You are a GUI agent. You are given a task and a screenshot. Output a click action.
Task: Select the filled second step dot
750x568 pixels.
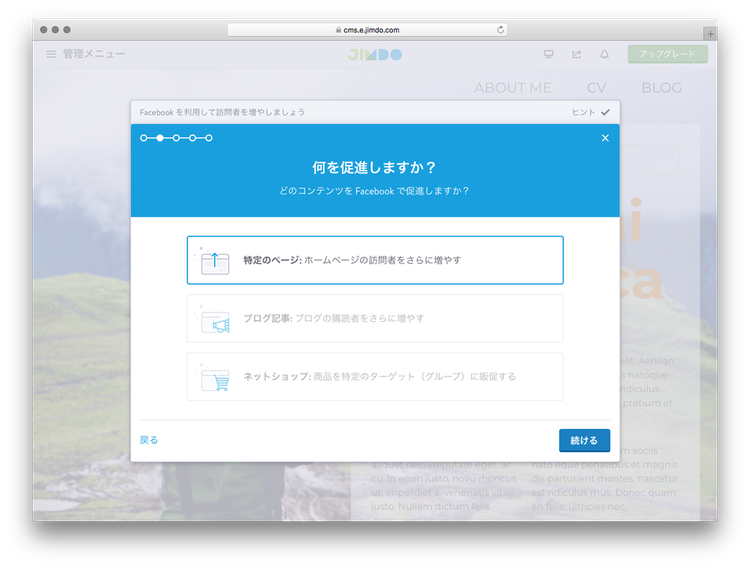tap(160, 138)
